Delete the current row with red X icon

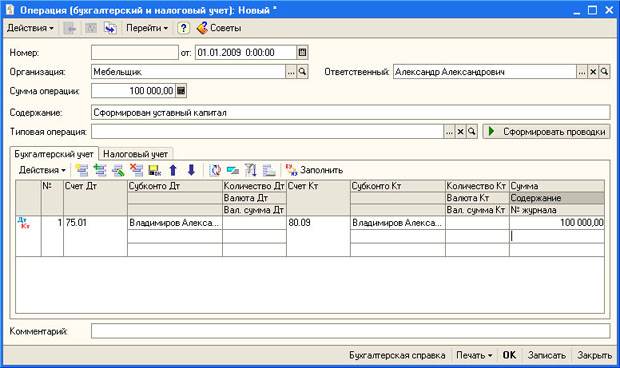point(136,170)
